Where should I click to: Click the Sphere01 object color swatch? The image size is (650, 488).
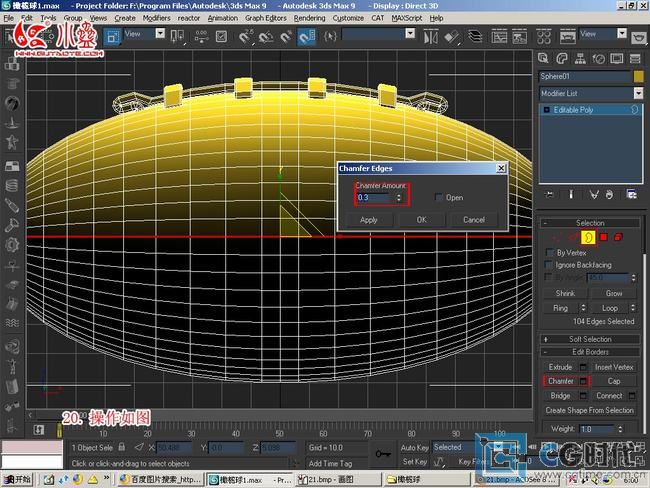click(638, 76)
